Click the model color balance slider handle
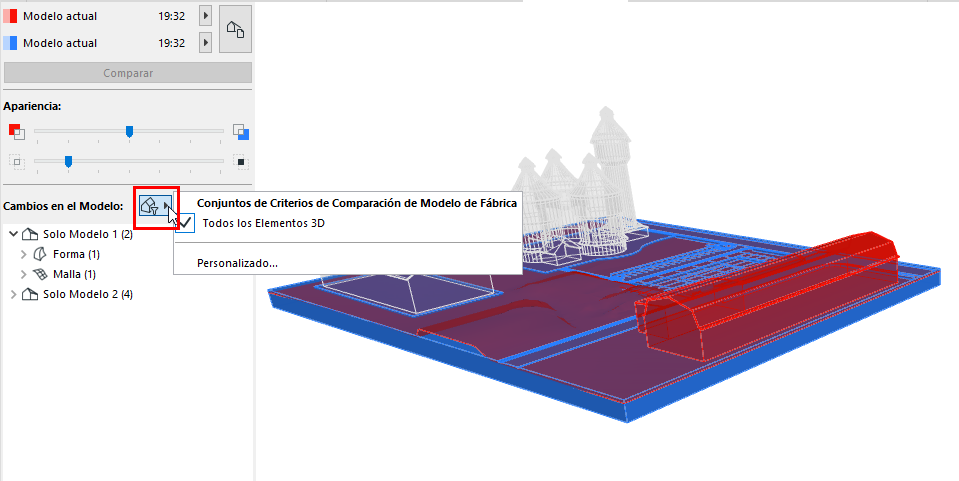 tap(129, 131)
